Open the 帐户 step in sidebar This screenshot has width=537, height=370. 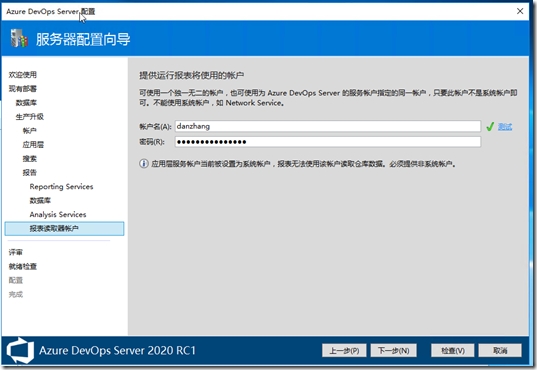point(29,131)
